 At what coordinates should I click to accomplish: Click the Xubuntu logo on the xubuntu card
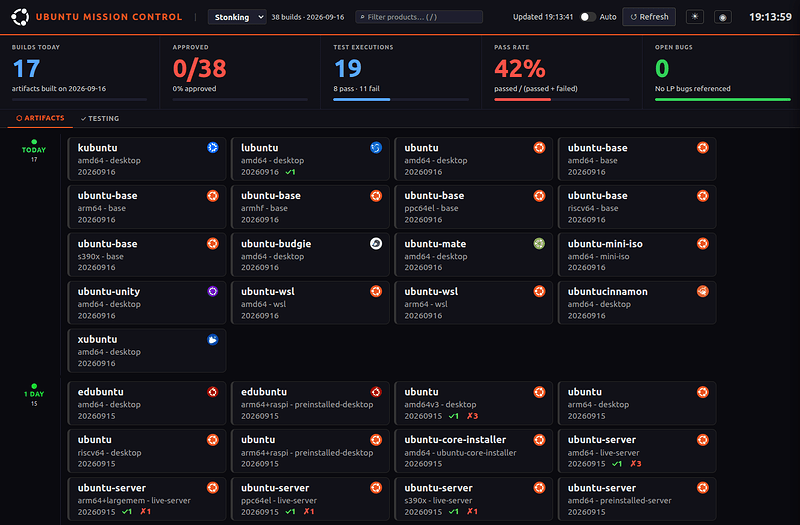(x=213, y=339)
